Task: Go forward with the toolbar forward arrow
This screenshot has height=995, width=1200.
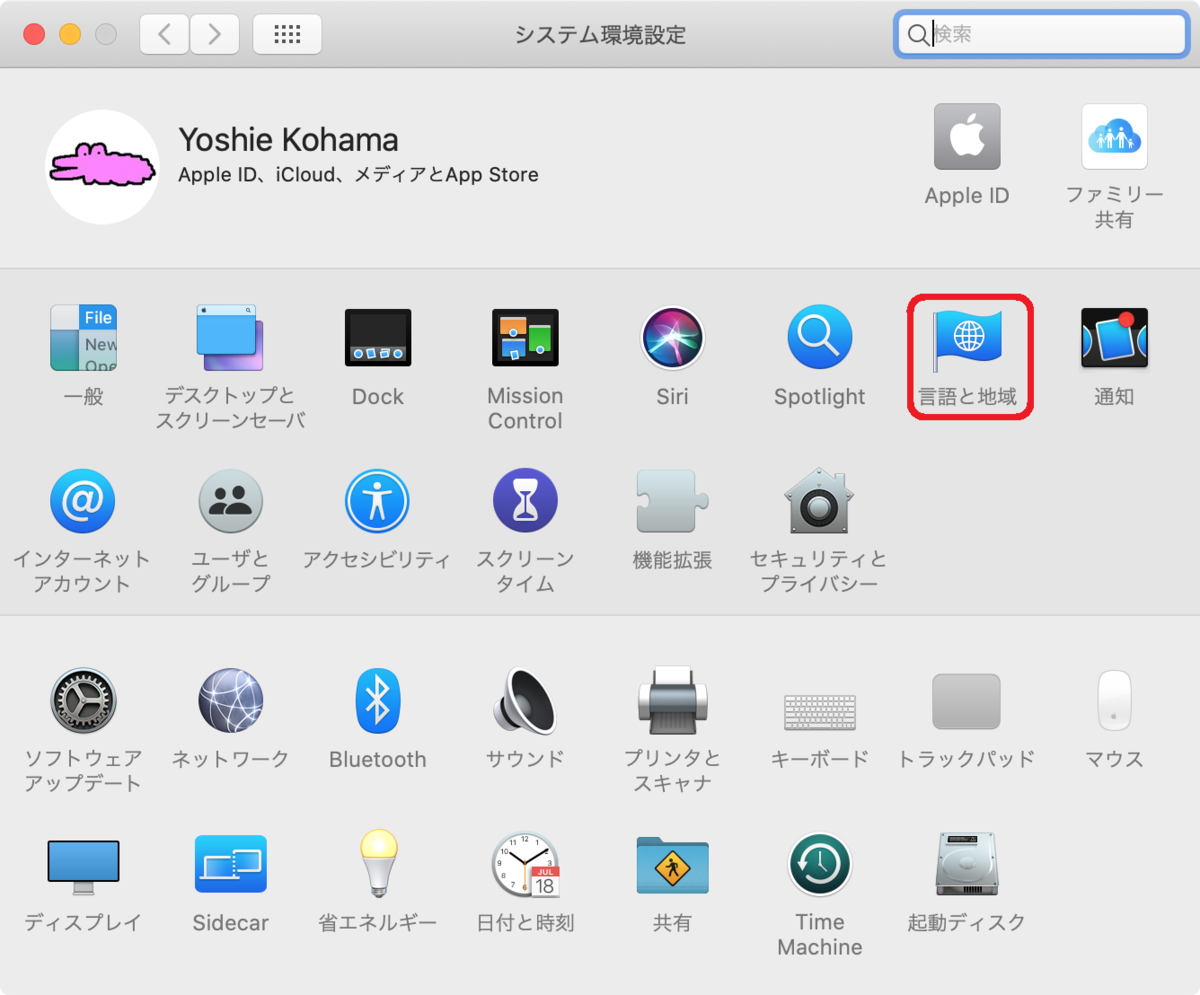Action: click(x=214, y=34)
